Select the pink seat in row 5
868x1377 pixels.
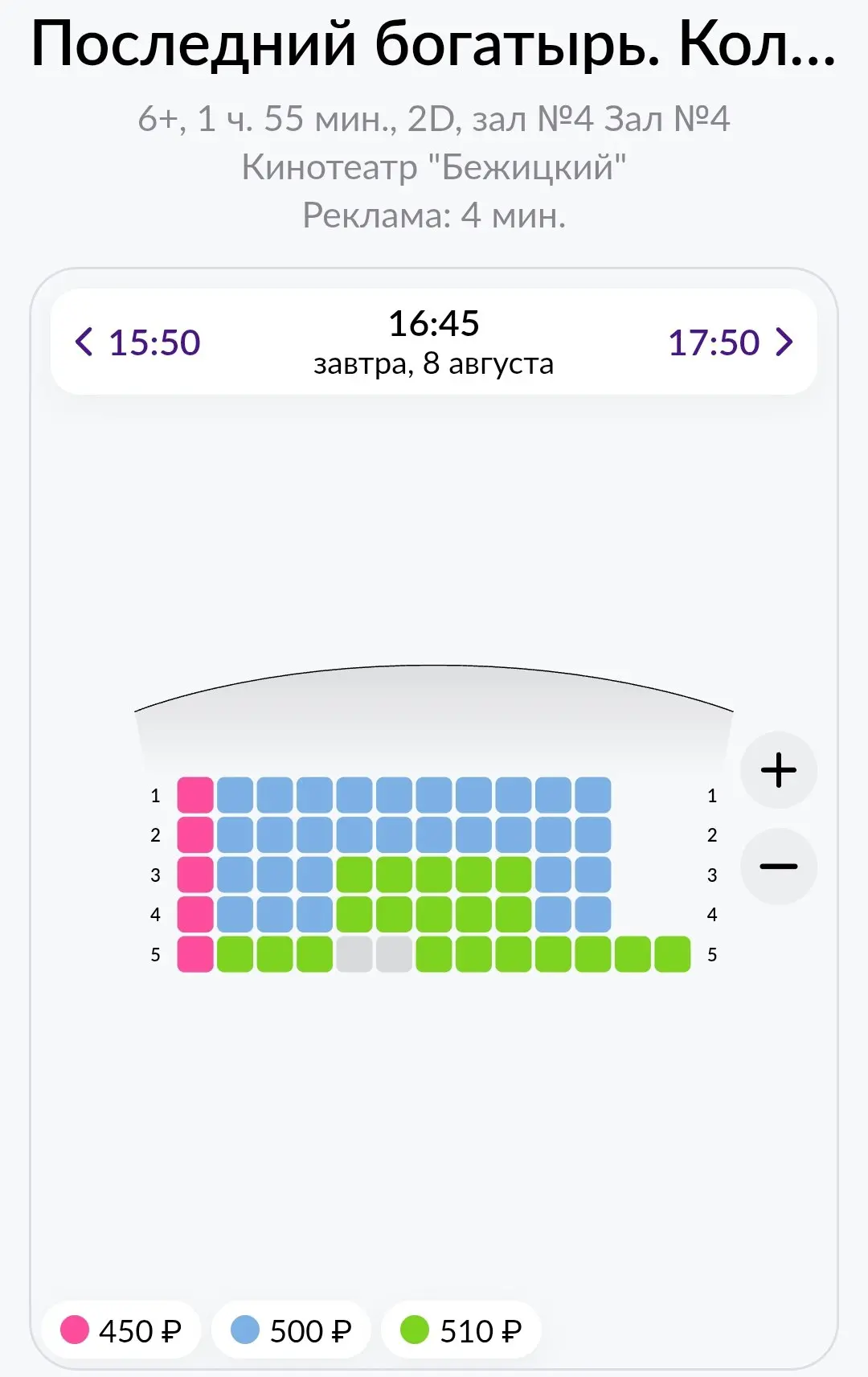click(195, 954)
